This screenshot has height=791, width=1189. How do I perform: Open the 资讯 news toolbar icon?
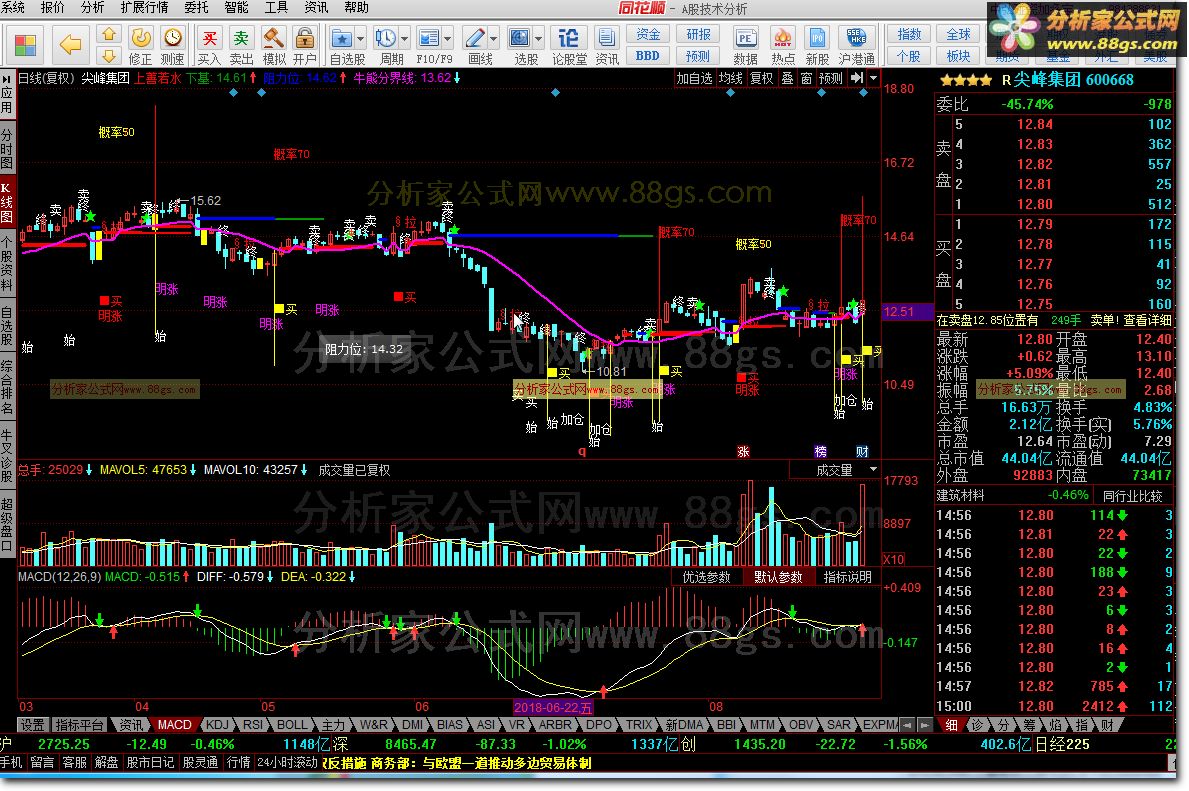[607, 46]
